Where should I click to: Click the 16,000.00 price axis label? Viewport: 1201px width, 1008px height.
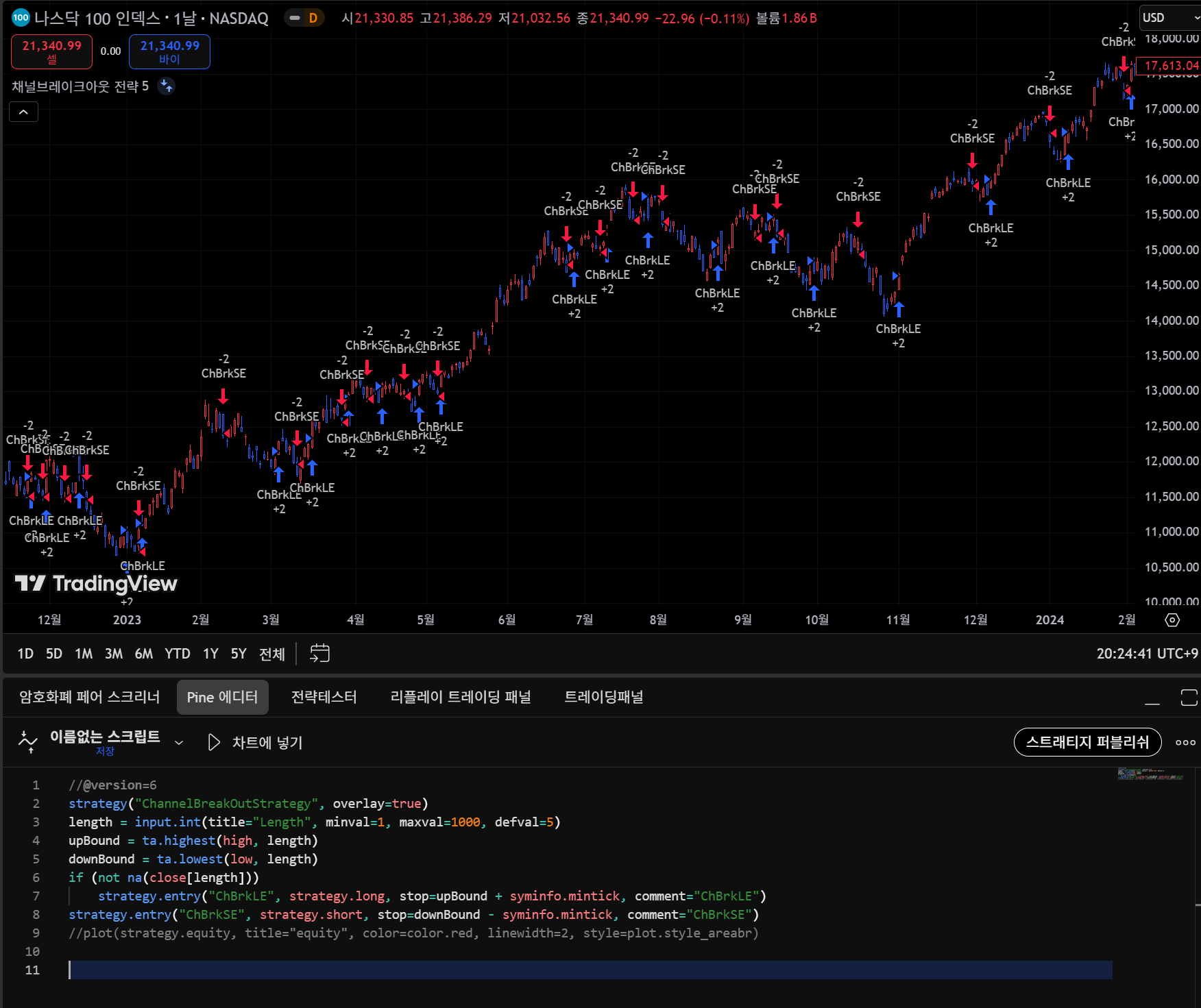1172,180
